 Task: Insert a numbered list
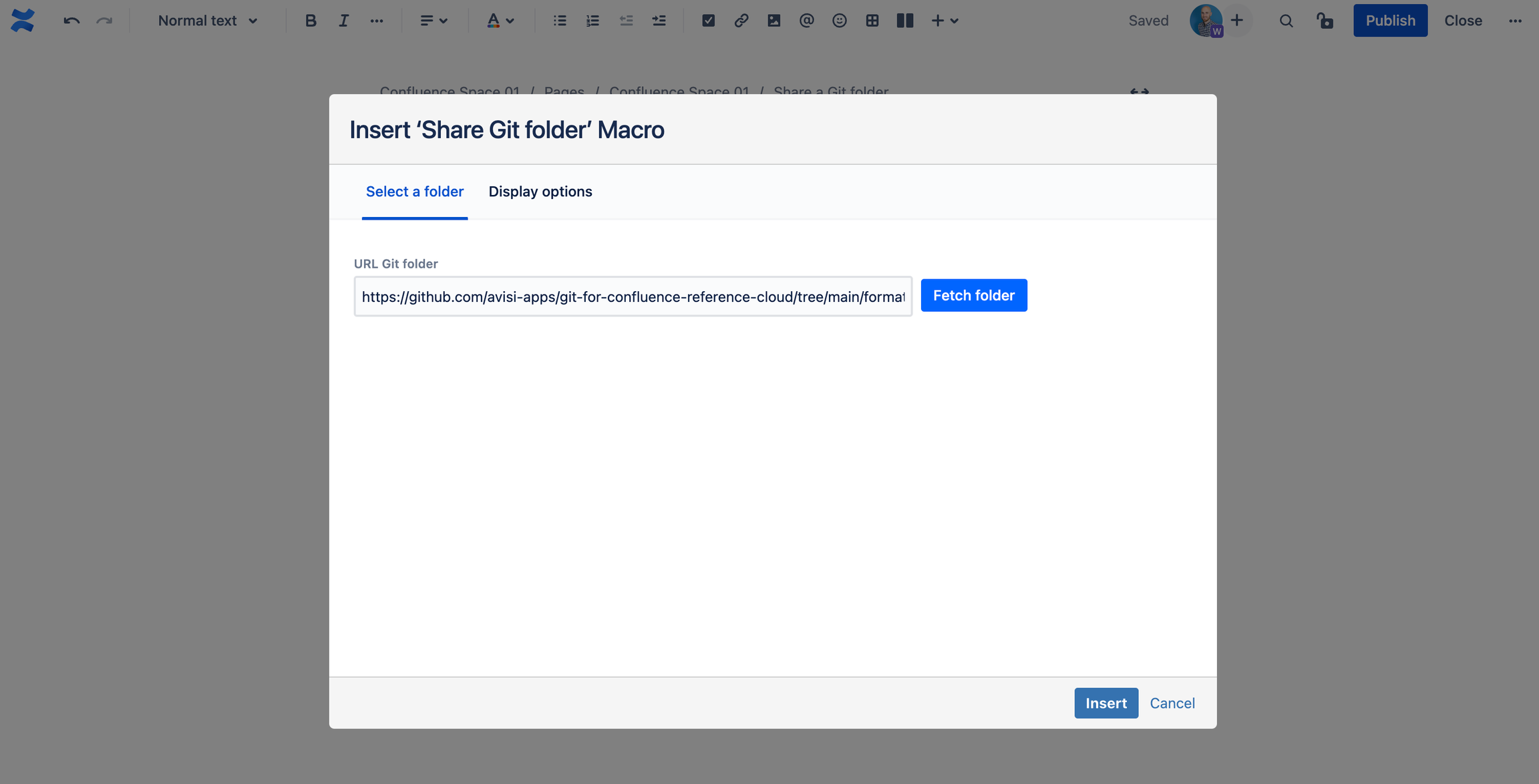pos(592,21)
